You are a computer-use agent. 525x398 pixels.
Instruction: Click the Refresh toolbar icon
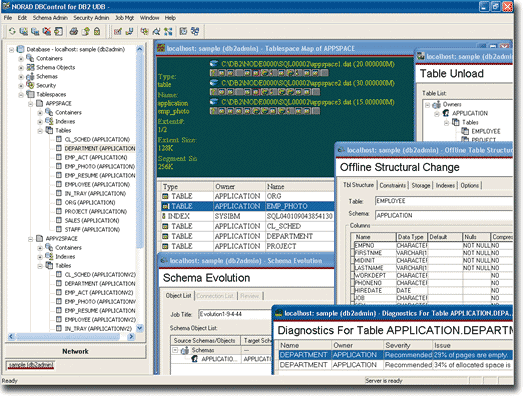pyautogui.click(x=12, y=31)
